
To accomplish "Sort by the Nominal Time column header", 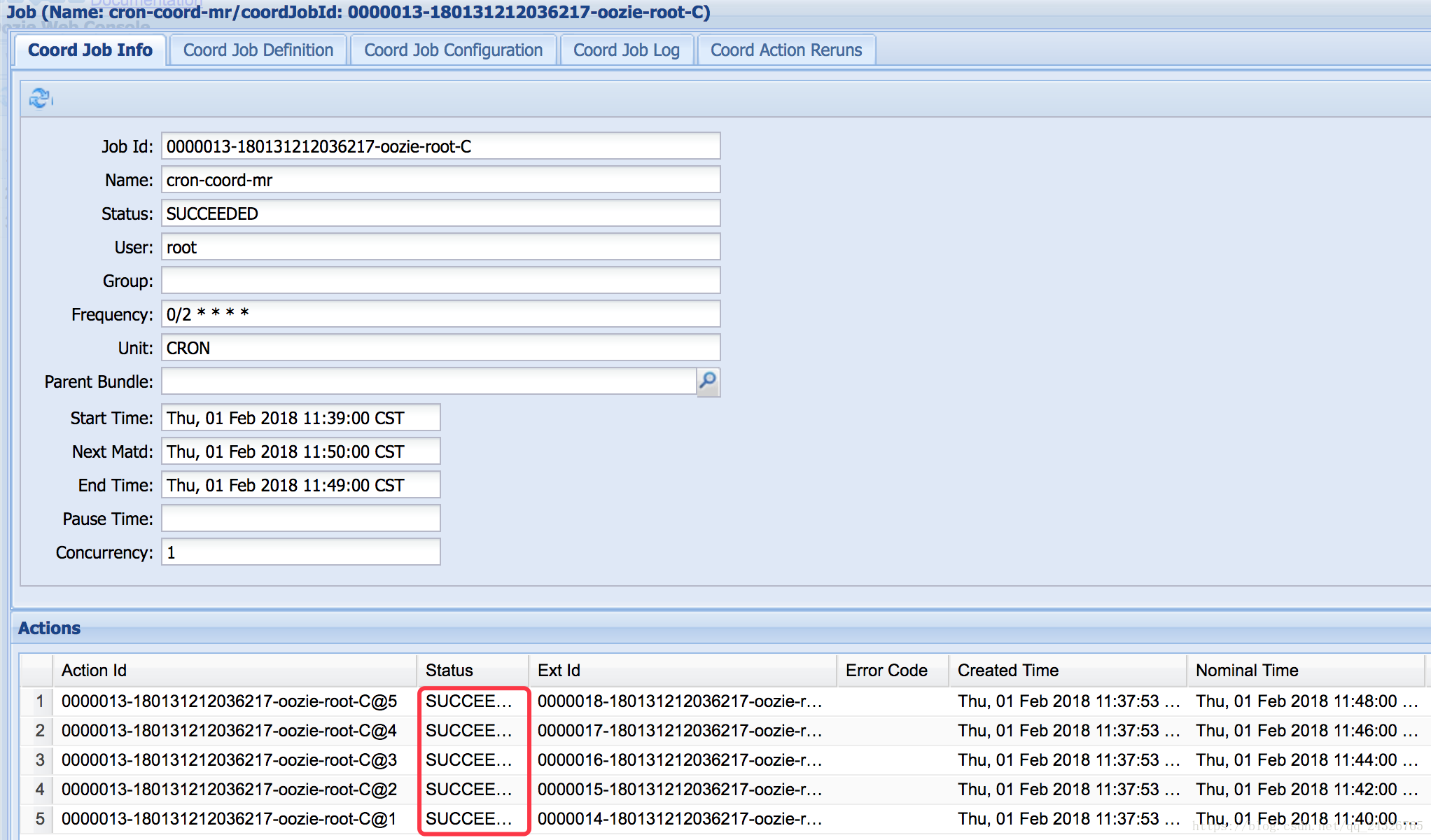I will click(x=1306, y=671).
